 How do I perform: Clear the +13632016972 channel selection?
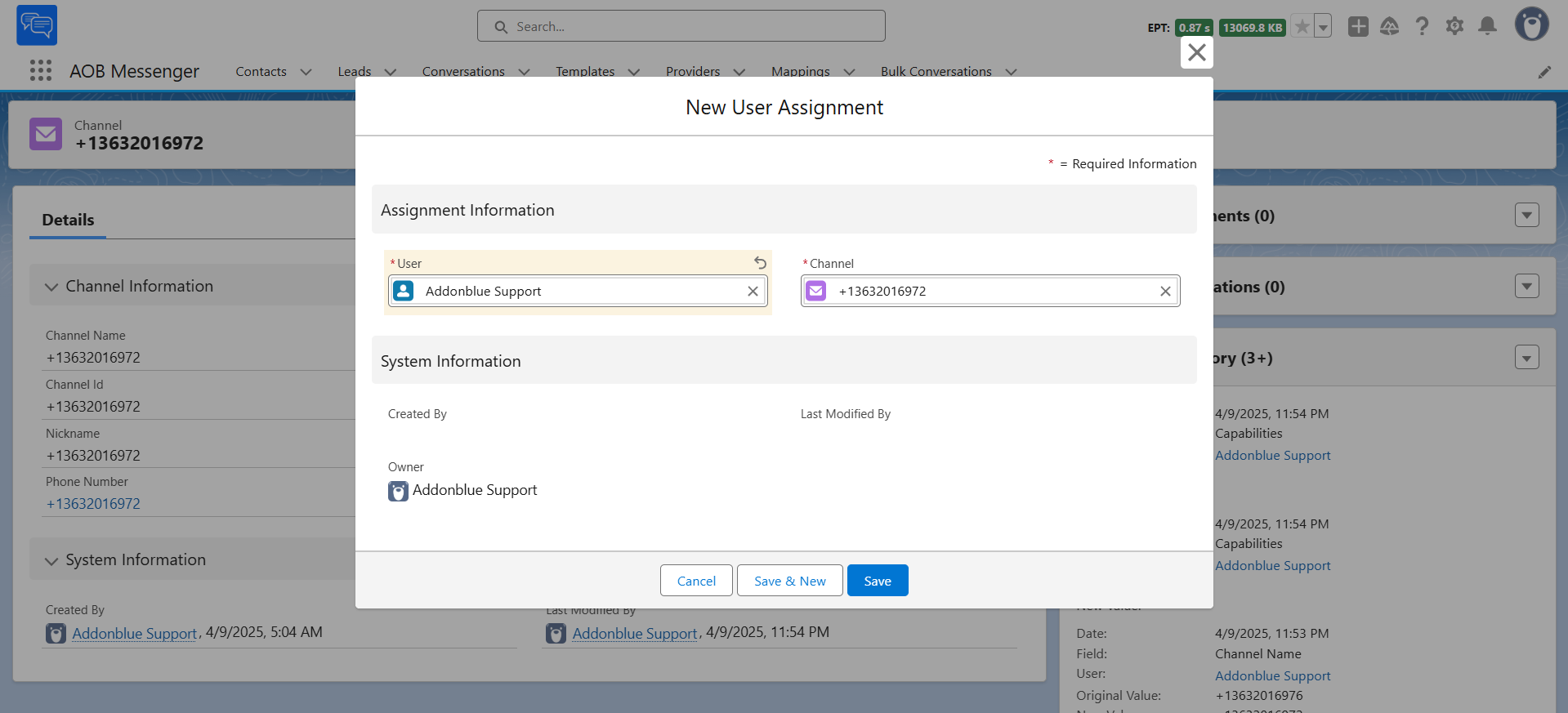coord(1165,291)
